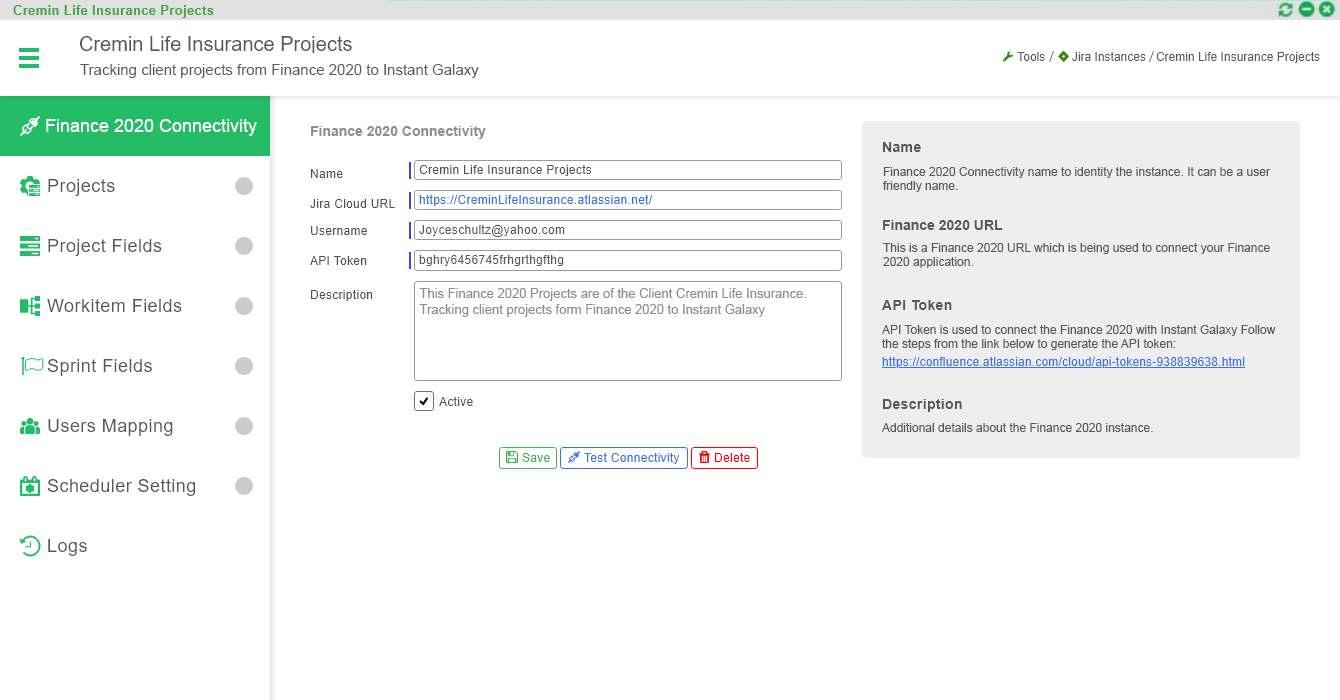View the Logs section

click(x=135, y=546)
